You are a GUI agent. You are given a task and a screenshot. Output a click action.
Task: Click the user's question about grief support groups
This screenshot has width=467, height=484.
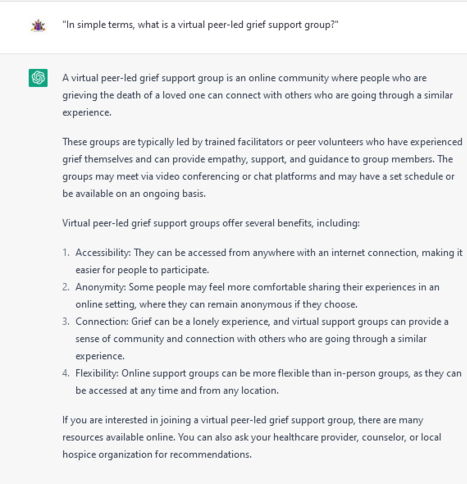point(200,25)
